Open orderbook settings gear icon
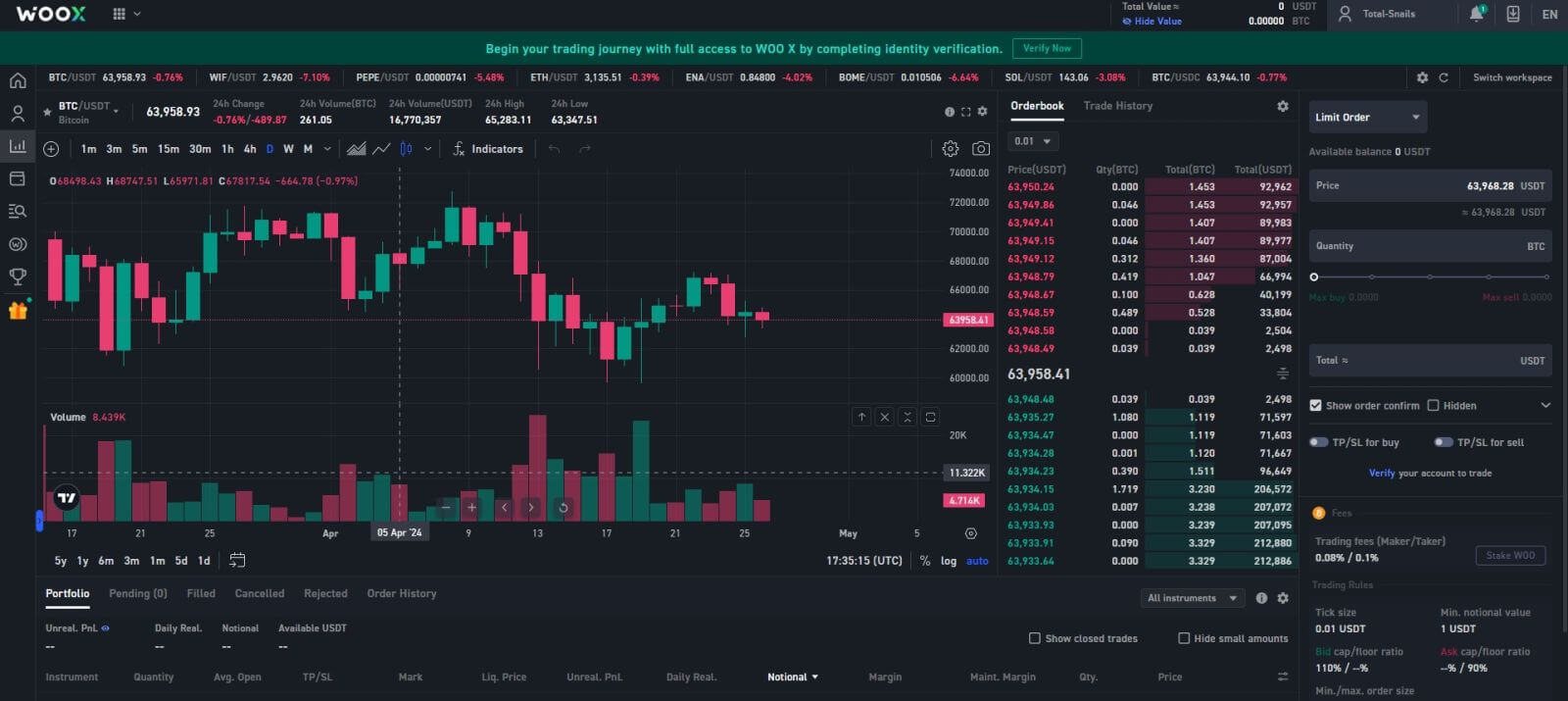Screen dimensions: 1568x701 [x=1283, y=106]
